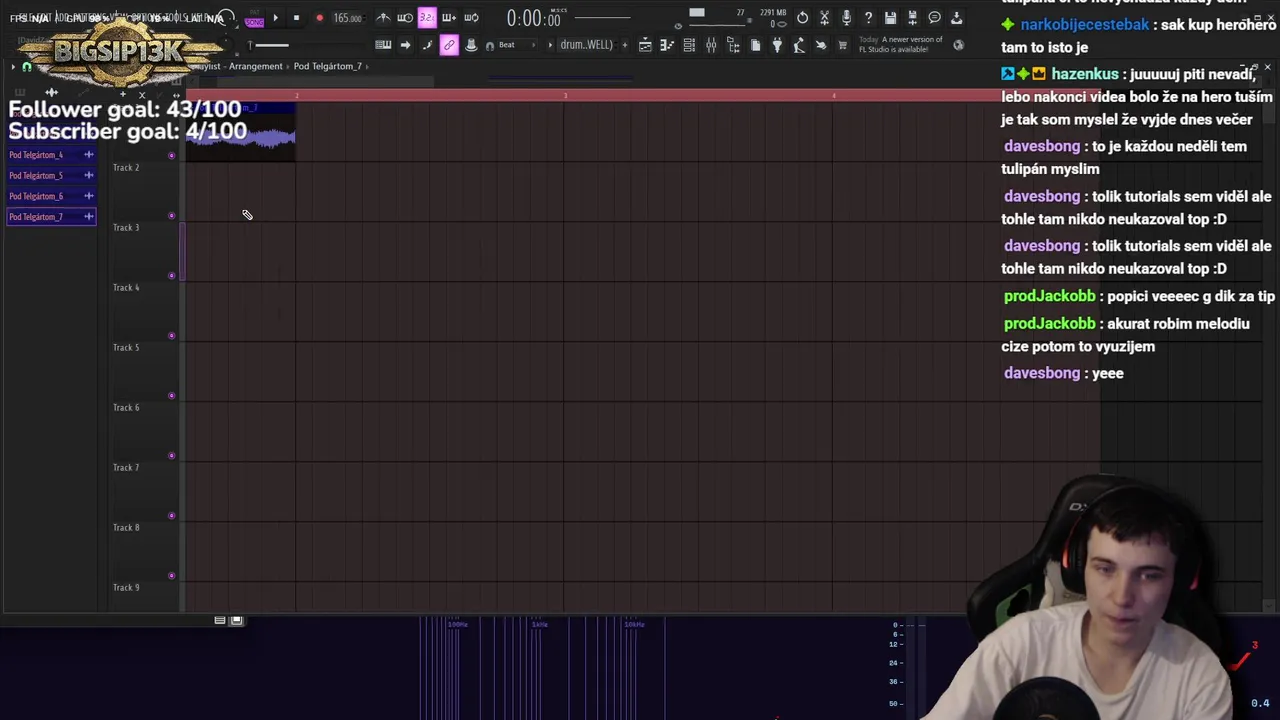
Task: Open the Piano roll view icon
Action: pos(667,45)
